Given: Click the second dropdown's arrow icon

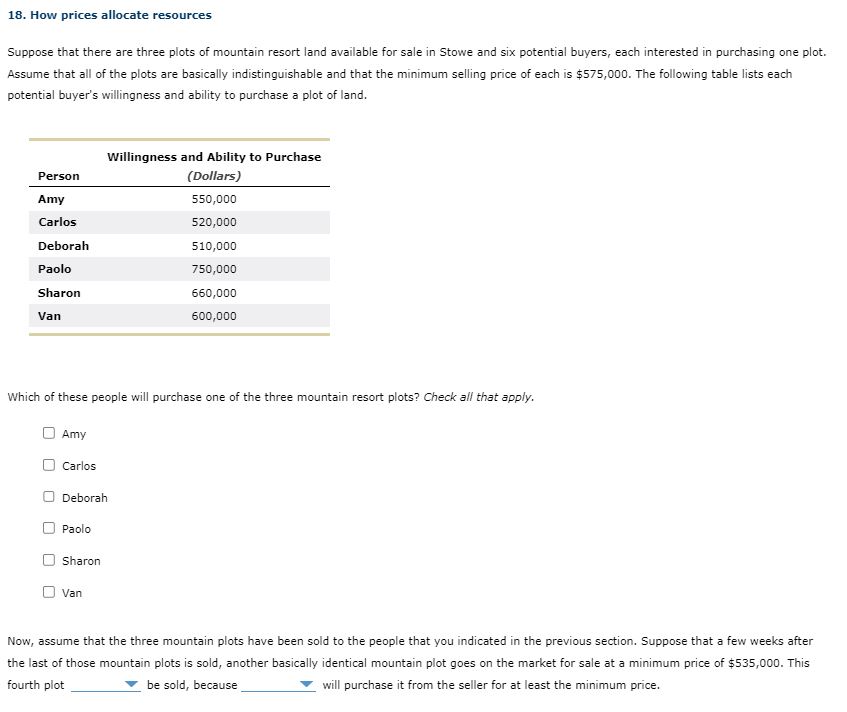Looking at the screenshot, I should (x=307, y=685).
